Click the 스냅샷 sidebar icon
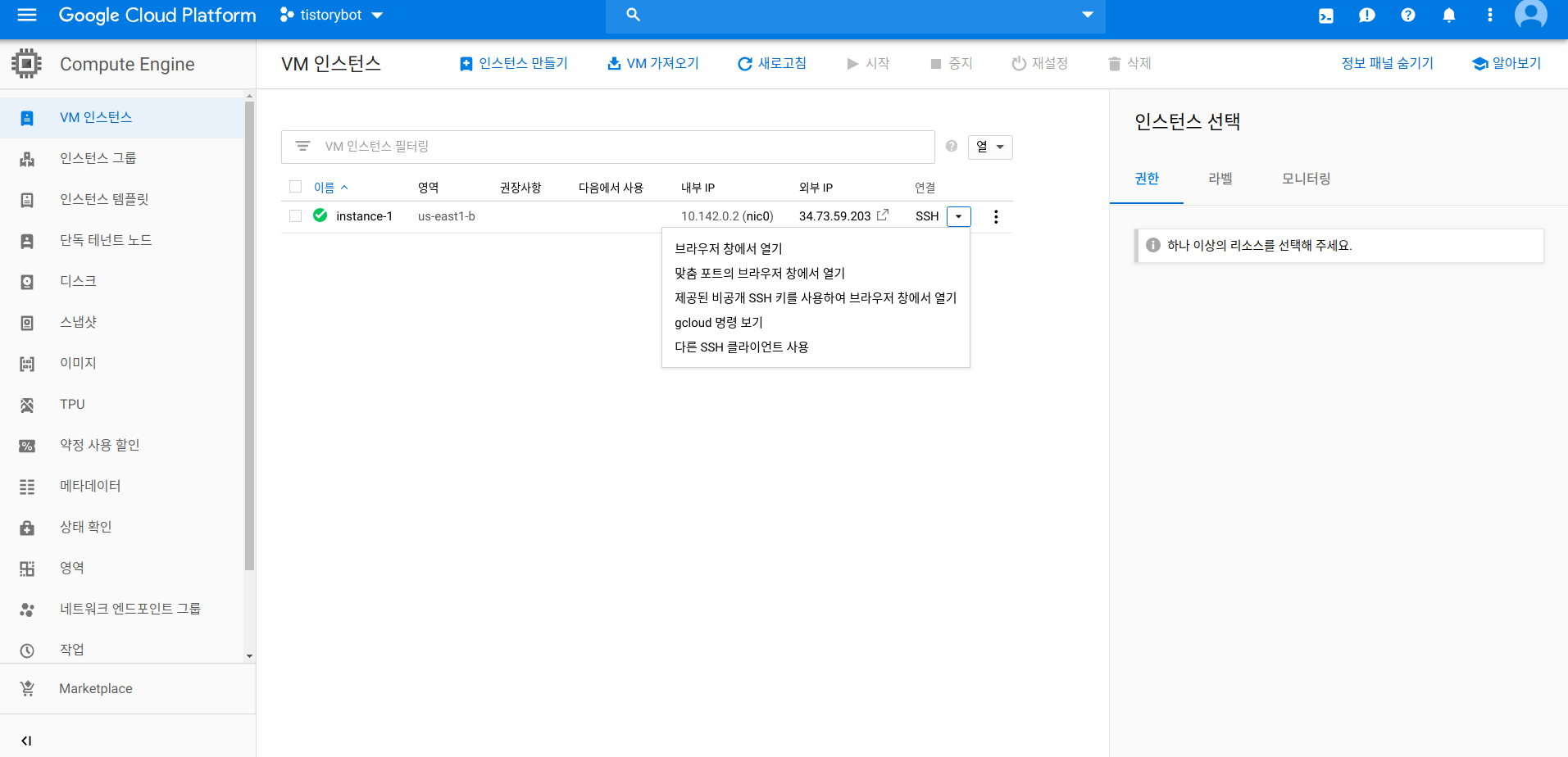Viewport: 1568px width, 757px height. tap(27, 323)
